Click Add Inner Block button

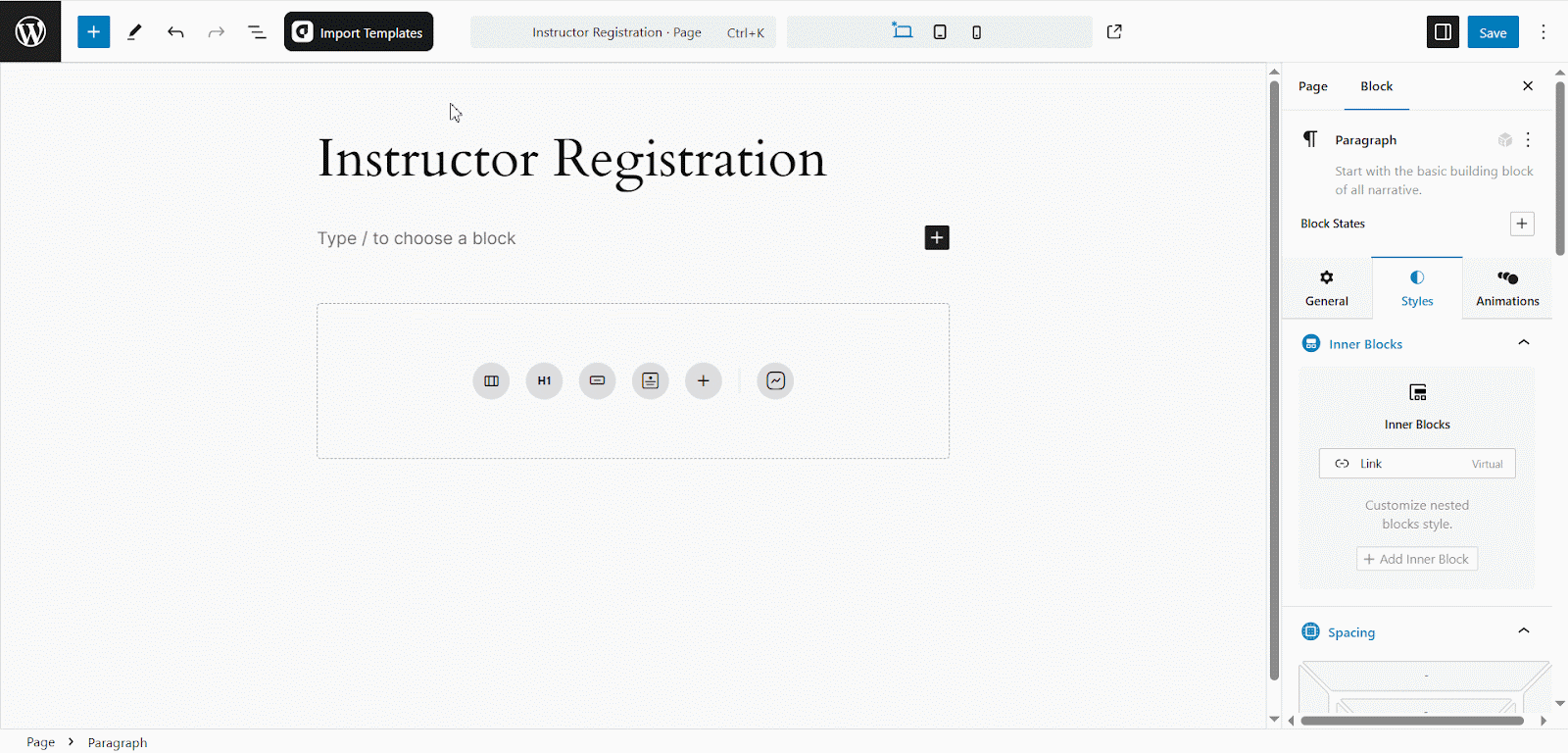tap(1417, 559)
